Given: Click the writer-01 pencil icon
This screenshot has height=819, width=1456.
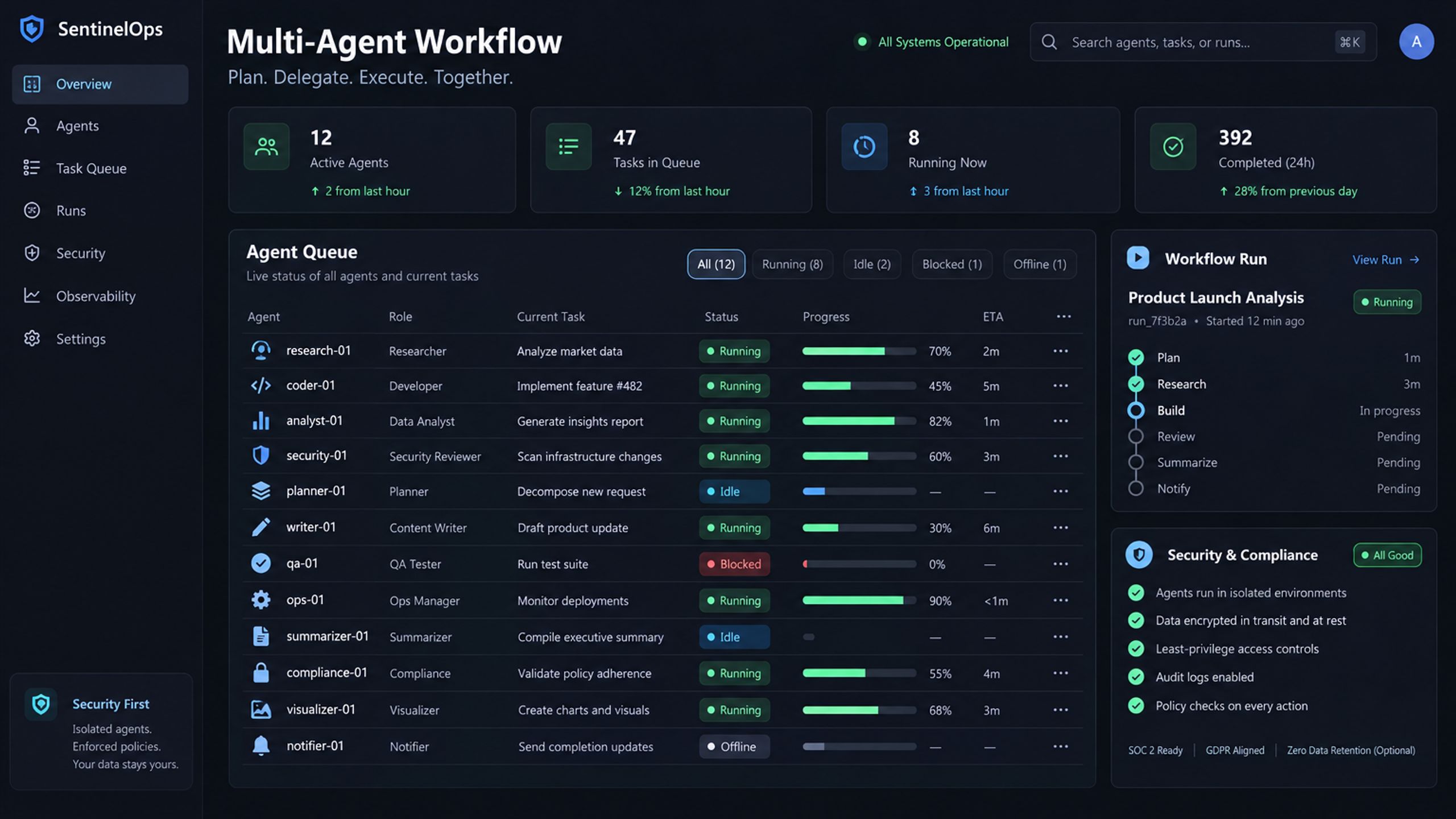Looking at the screenshot, I should 260,527.
